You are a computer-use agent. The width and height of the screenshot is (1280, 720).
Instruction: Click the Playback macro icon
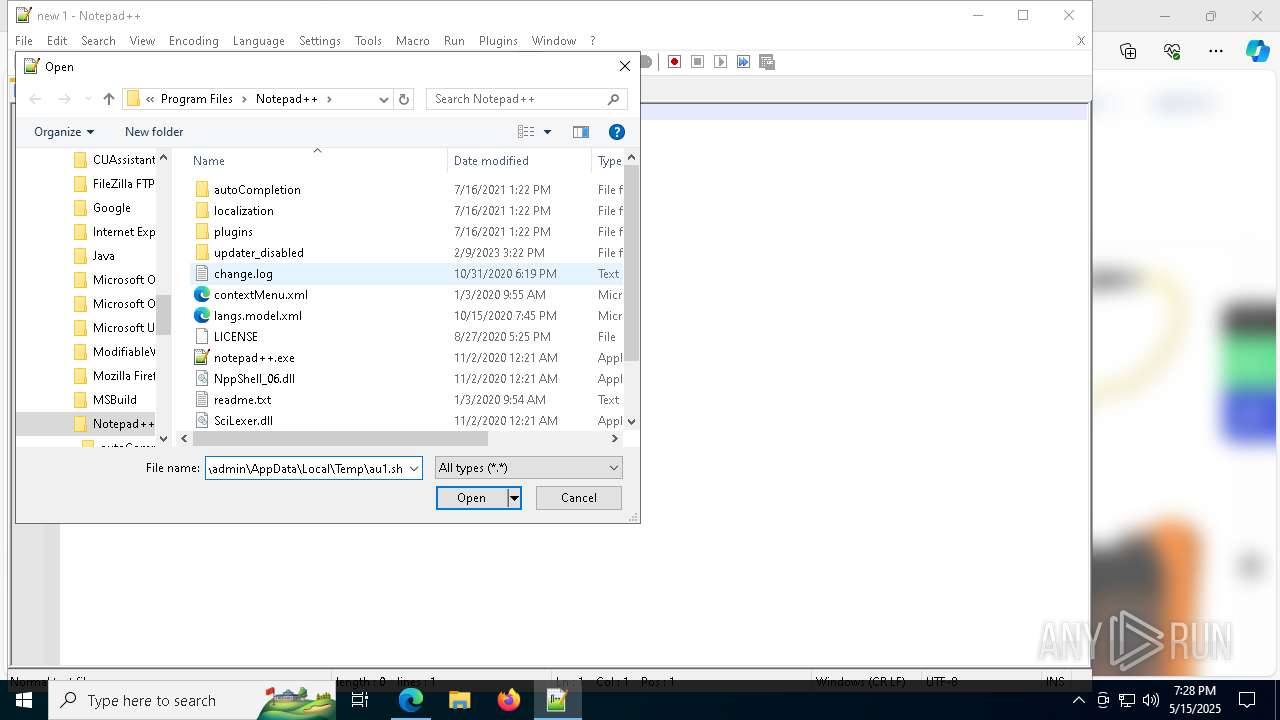click(721, 62)
